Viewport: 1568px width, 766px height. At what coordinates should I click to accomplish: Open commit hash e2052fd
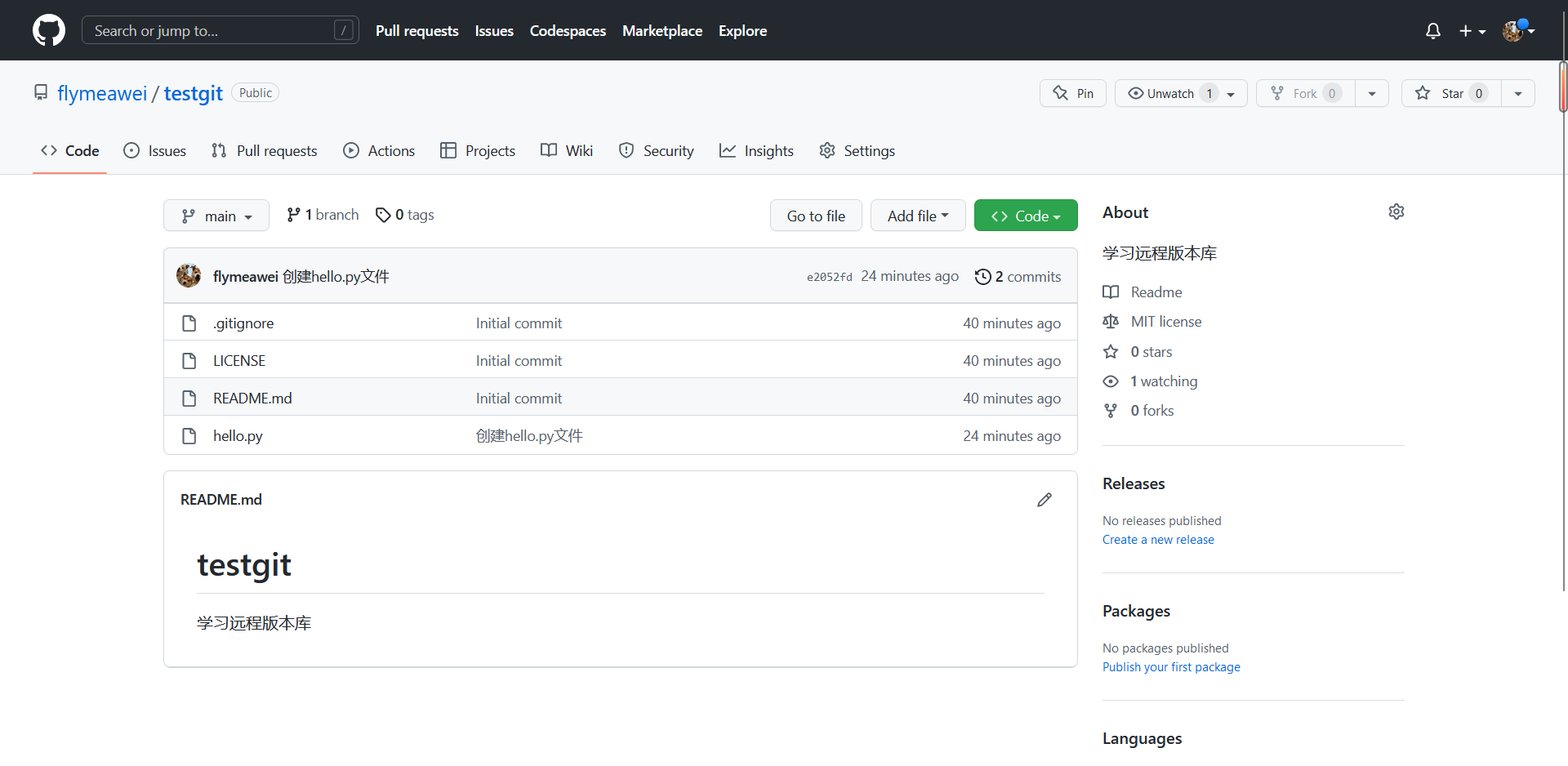(829, 277)
